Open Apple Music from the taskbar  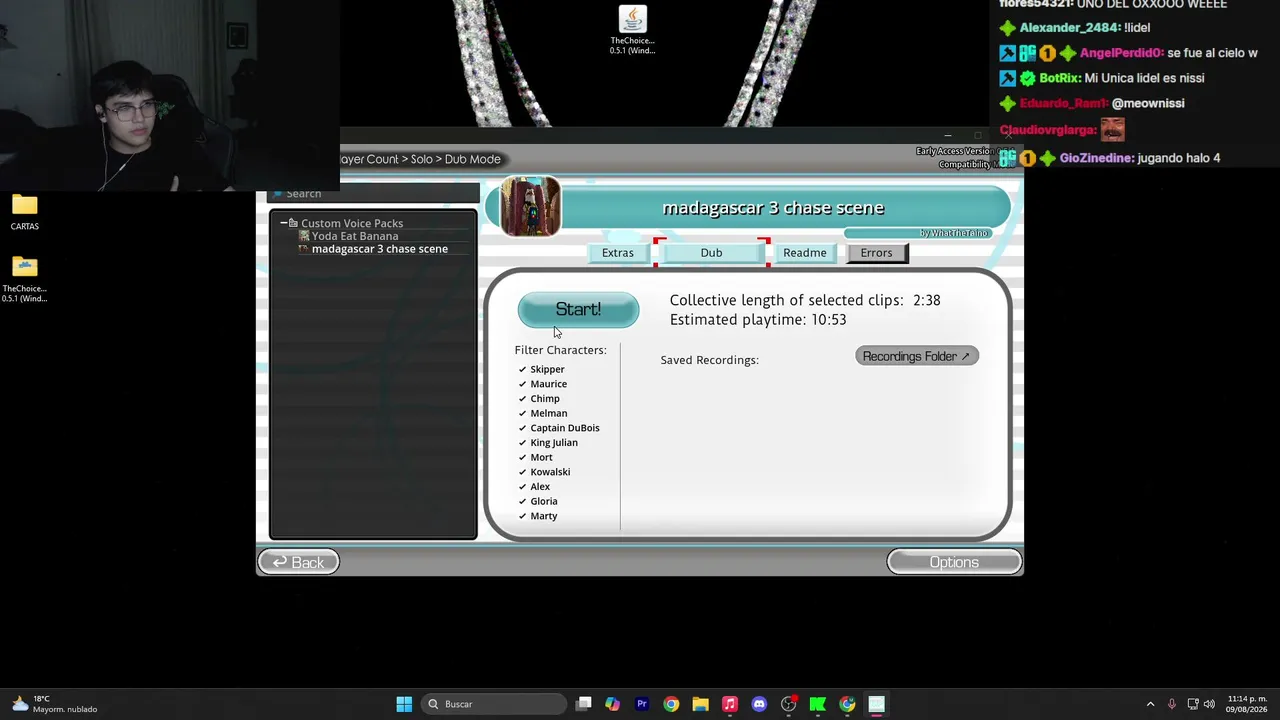730,704
